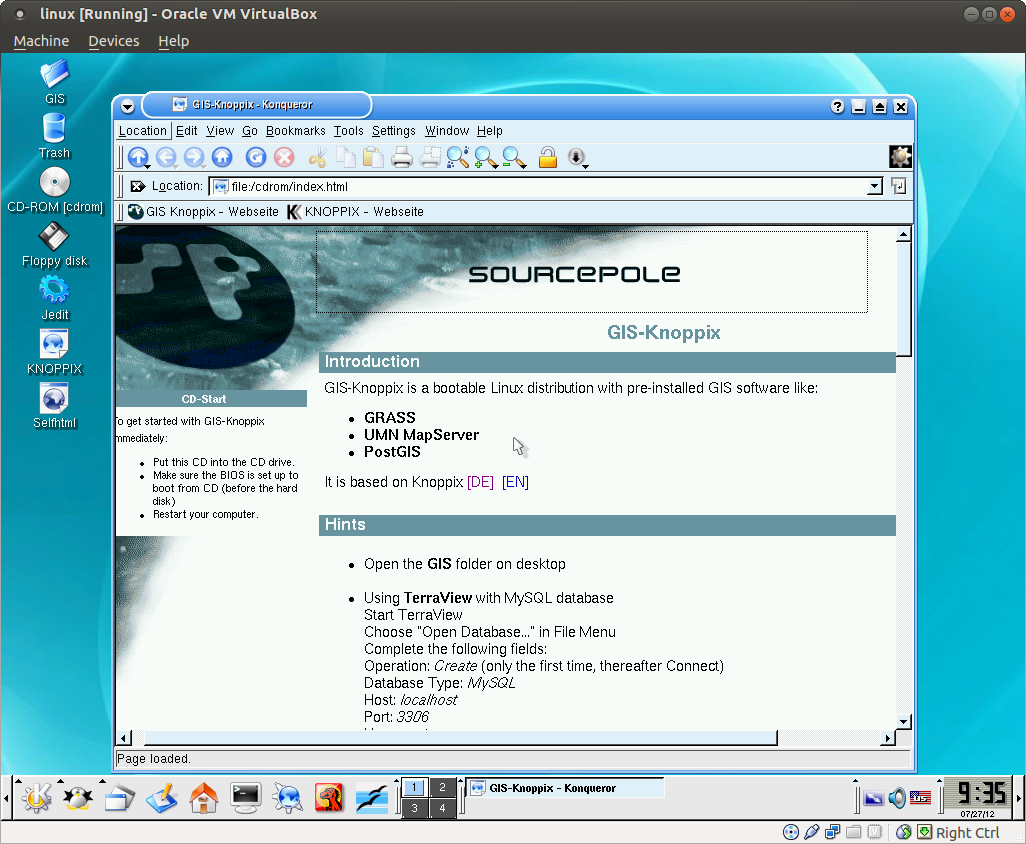The width and height of the screenshot is (1026, 844).
Task: Click the Go button beside location bar
Action: pyautogui.click(x=899, y=186)
